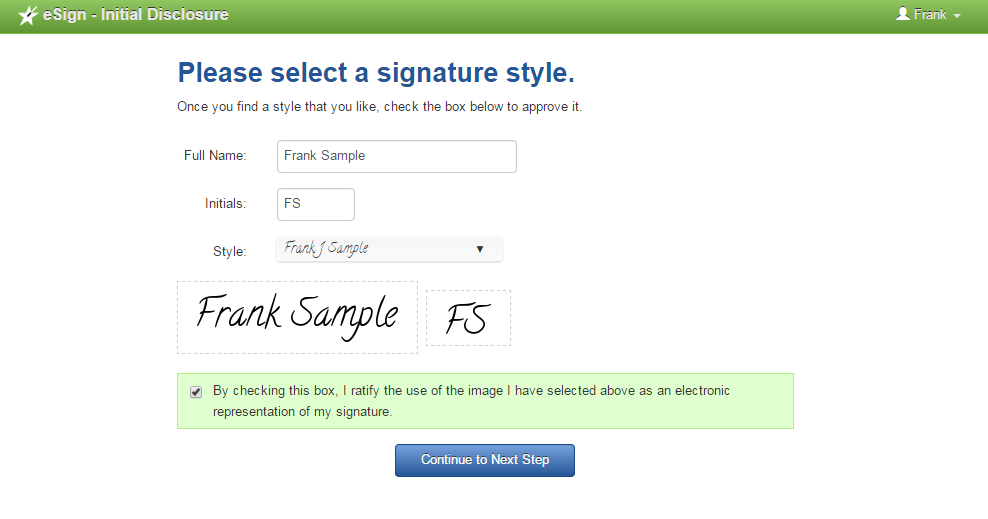Open the Style signature font dropdown

tap(389, 249)
